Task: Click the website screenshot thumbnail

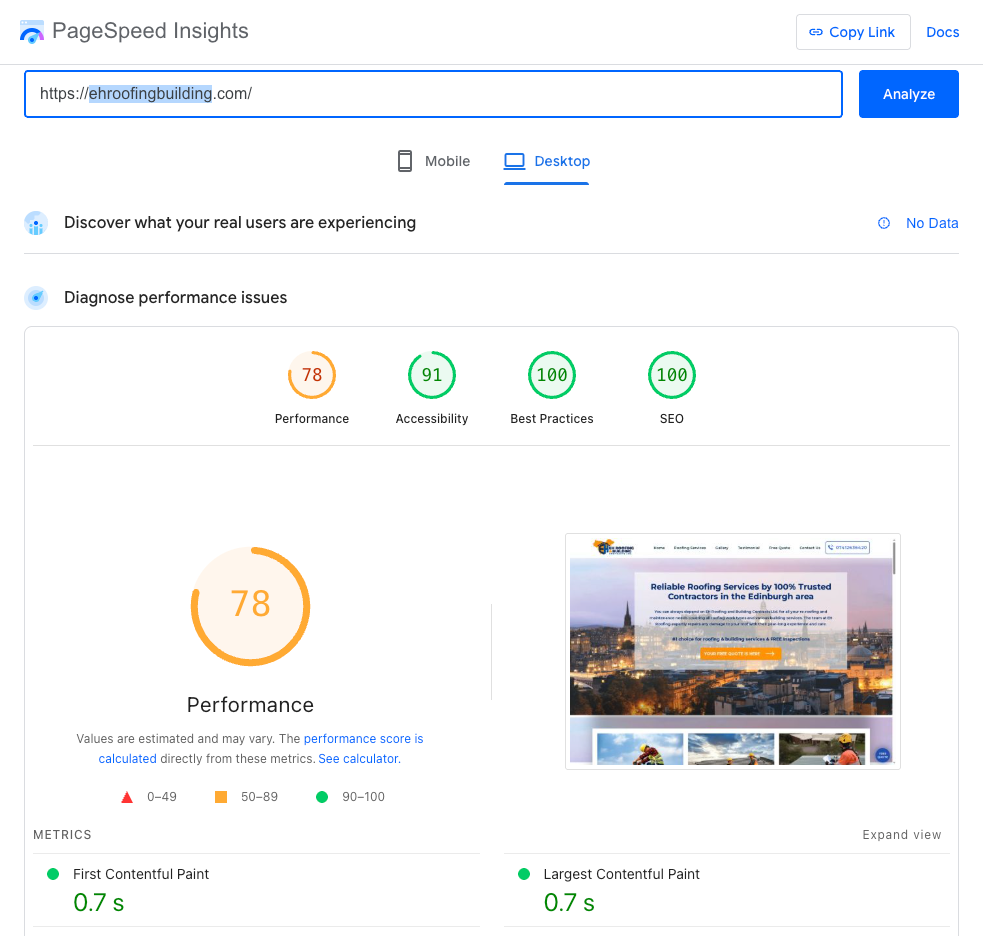Action: click(x=732, y=651)
